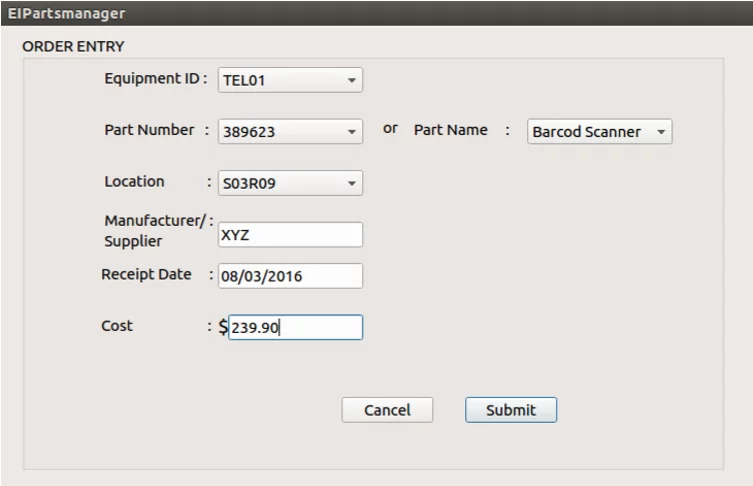Image resolution: width=753 pixels, height=486 pixels.
Task: Click the ORDER ENTRY group heading
Action: [73, 47]
